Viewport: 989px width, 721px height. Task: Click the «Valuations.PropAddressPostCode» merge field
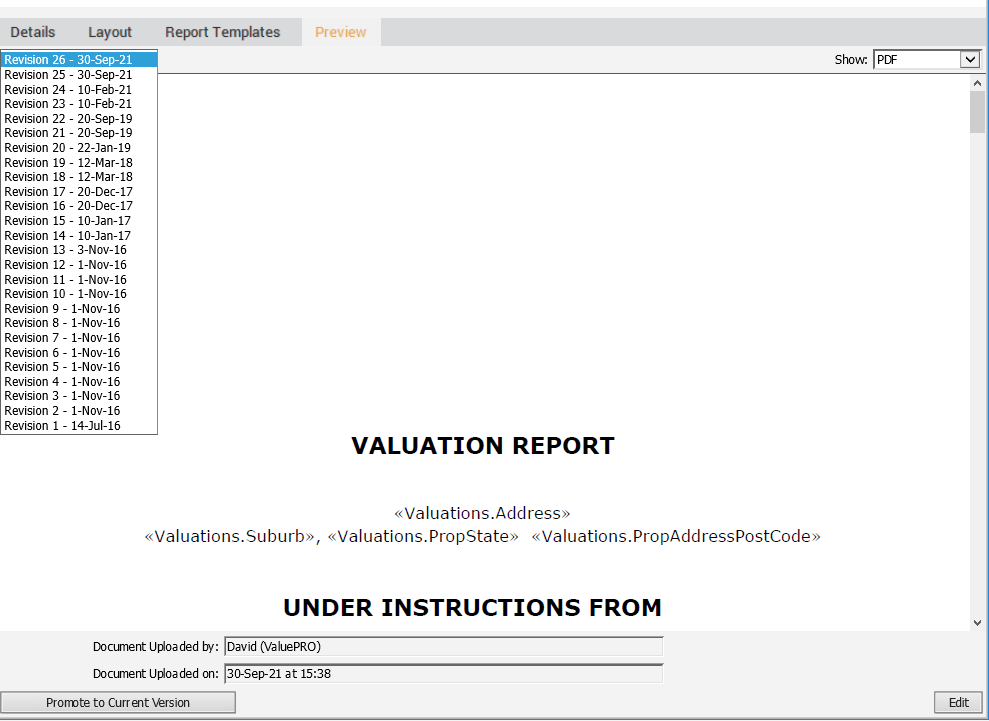point(676,536)
